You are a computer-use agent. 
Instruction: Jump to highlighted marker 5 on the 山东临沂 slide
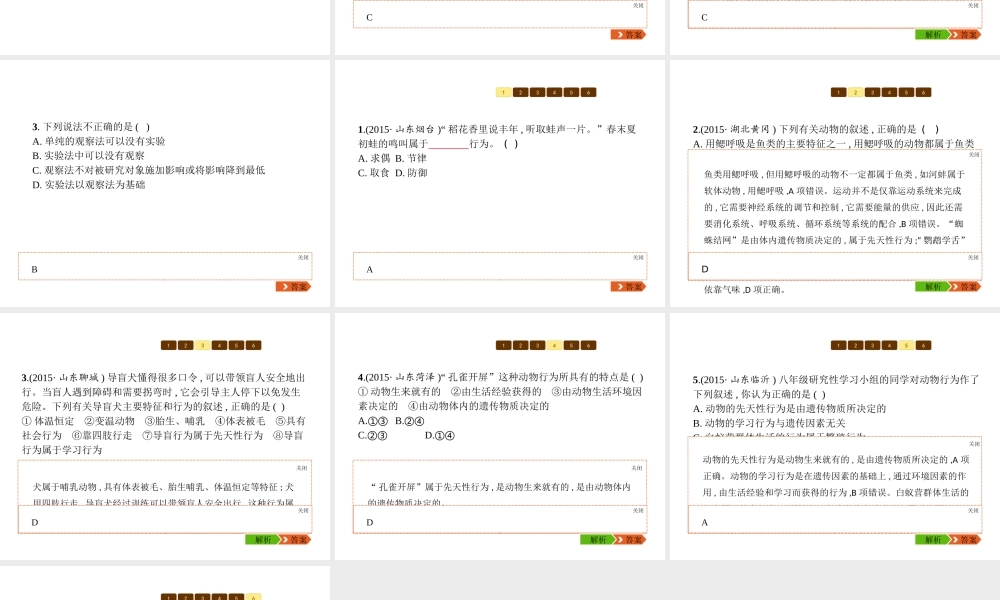tap(906, 346)
